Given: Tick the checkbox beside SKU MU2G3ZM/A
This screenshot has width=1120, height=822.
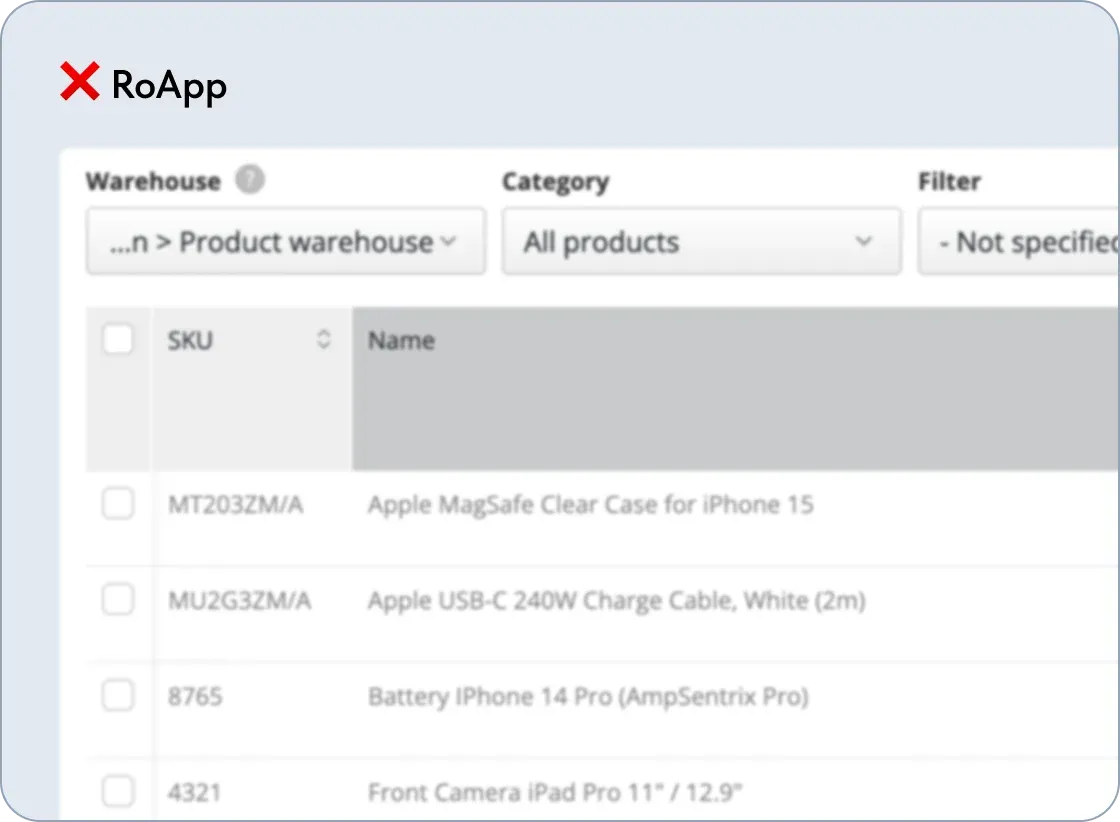Looking at the screenshot, I should [118, 599].
